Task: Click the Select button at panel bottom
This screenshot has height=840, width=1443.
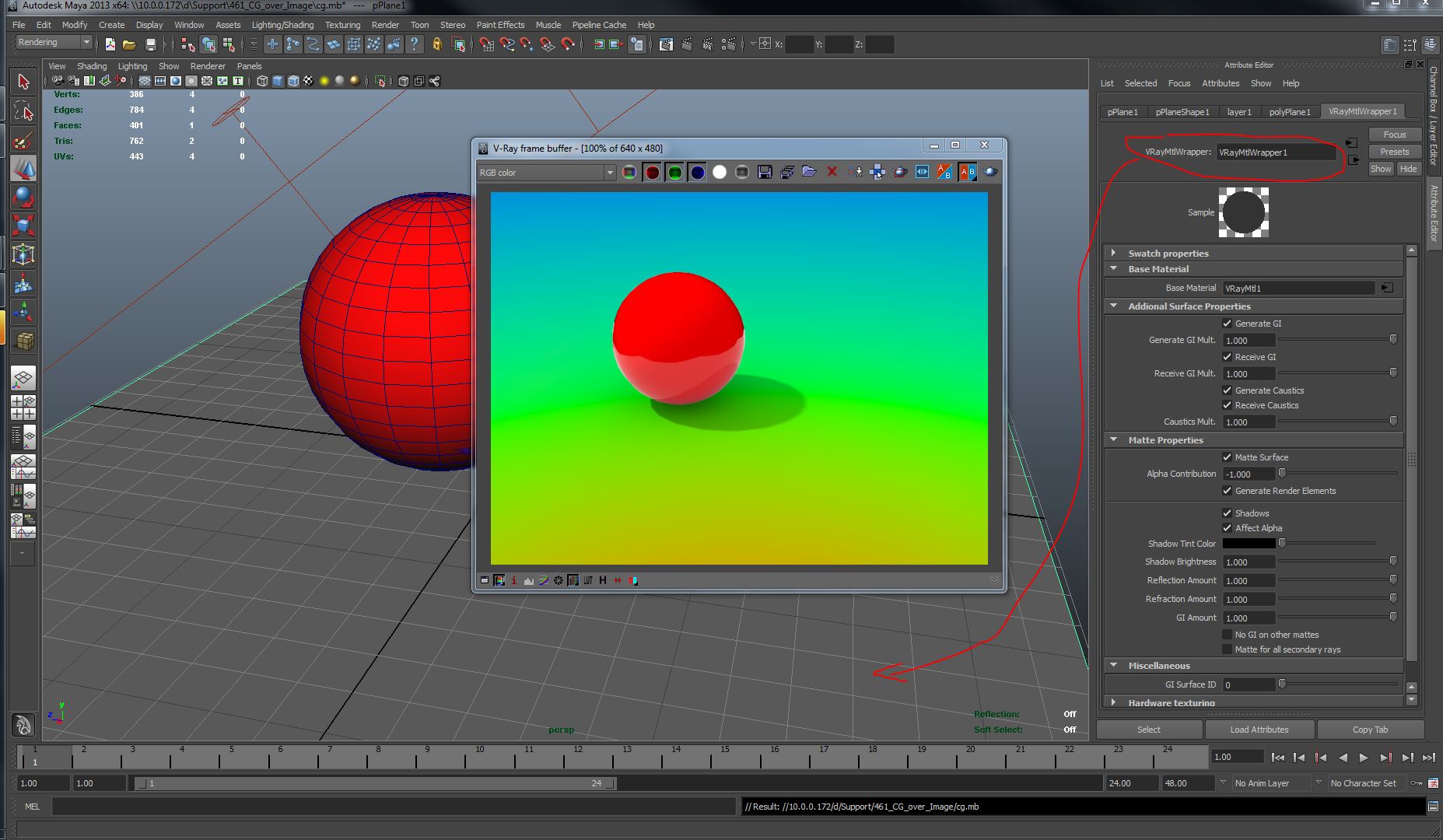Action: 1149,730
